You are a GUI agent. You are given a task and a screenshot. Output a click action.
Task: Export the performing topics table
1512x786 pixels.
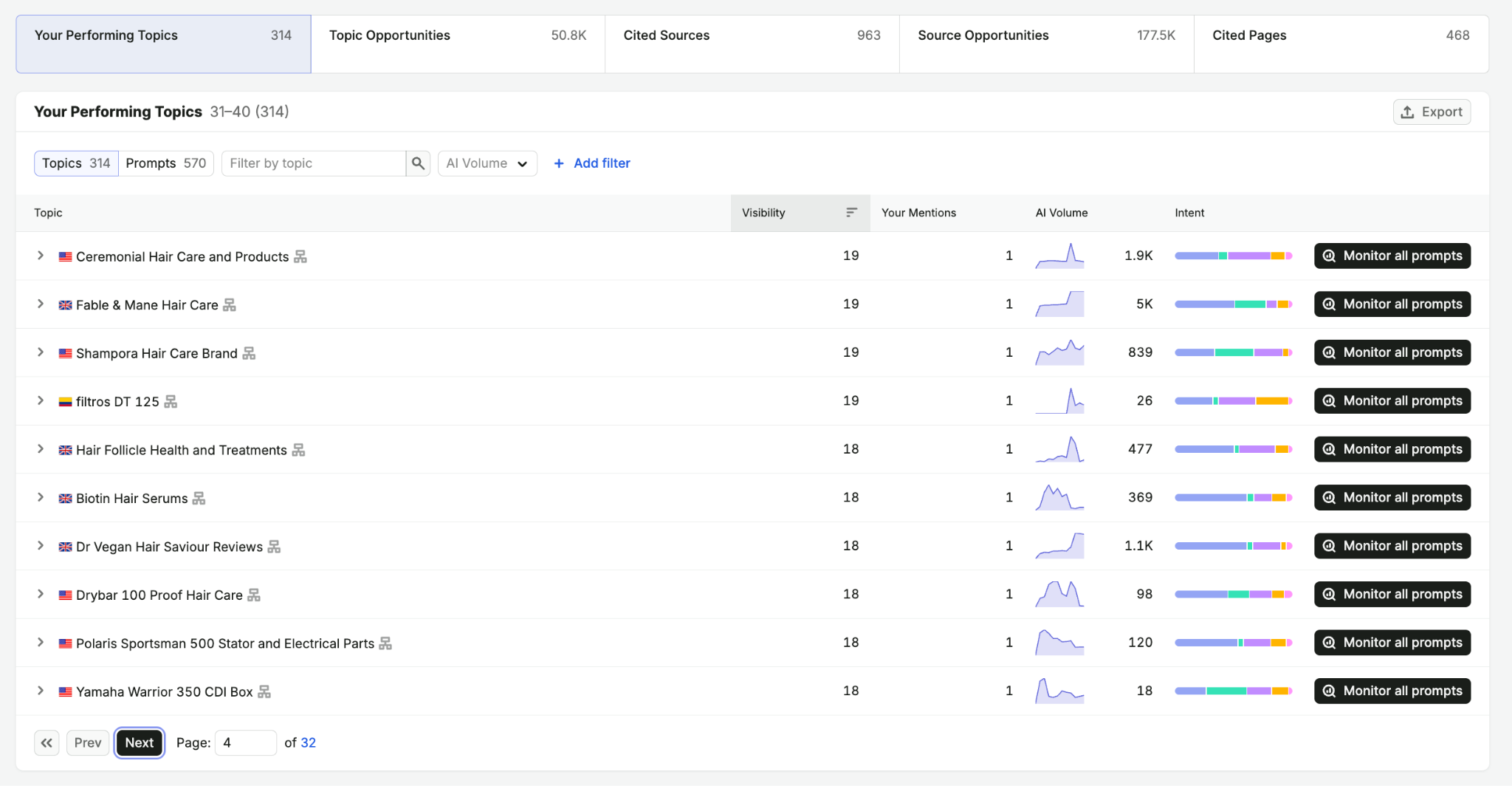click(x=1432, y=112)
